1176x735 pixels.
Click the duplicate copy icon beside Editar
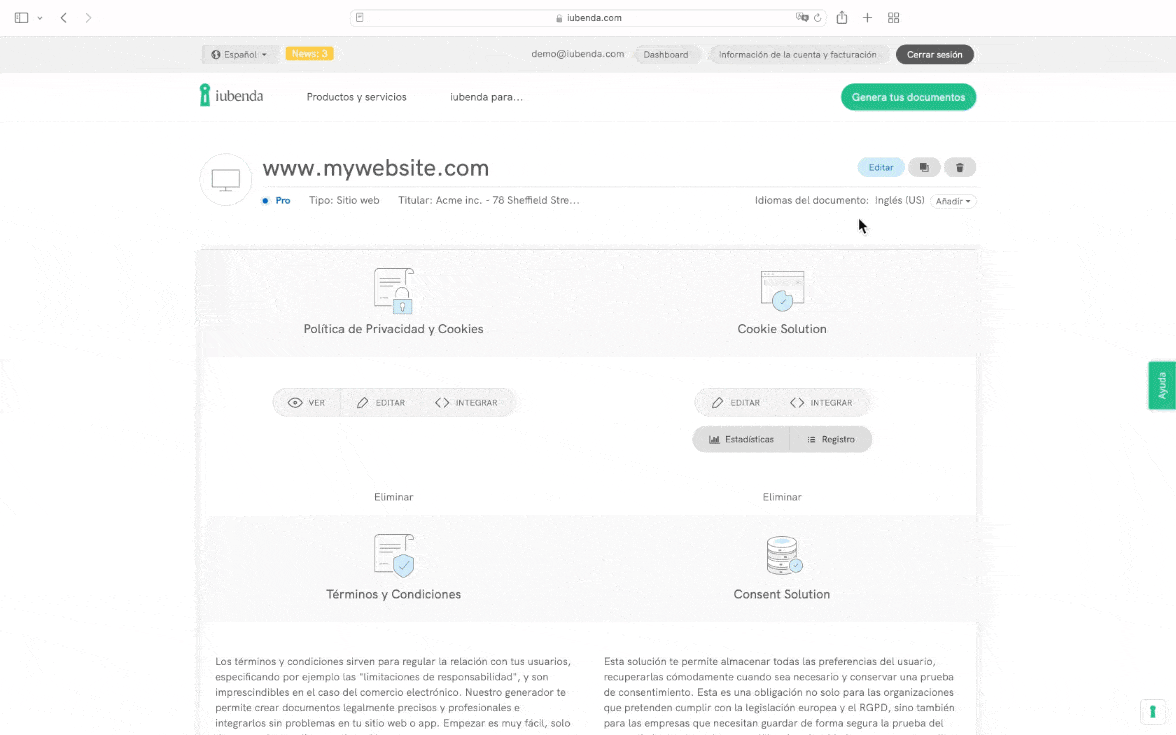(924, 168)
